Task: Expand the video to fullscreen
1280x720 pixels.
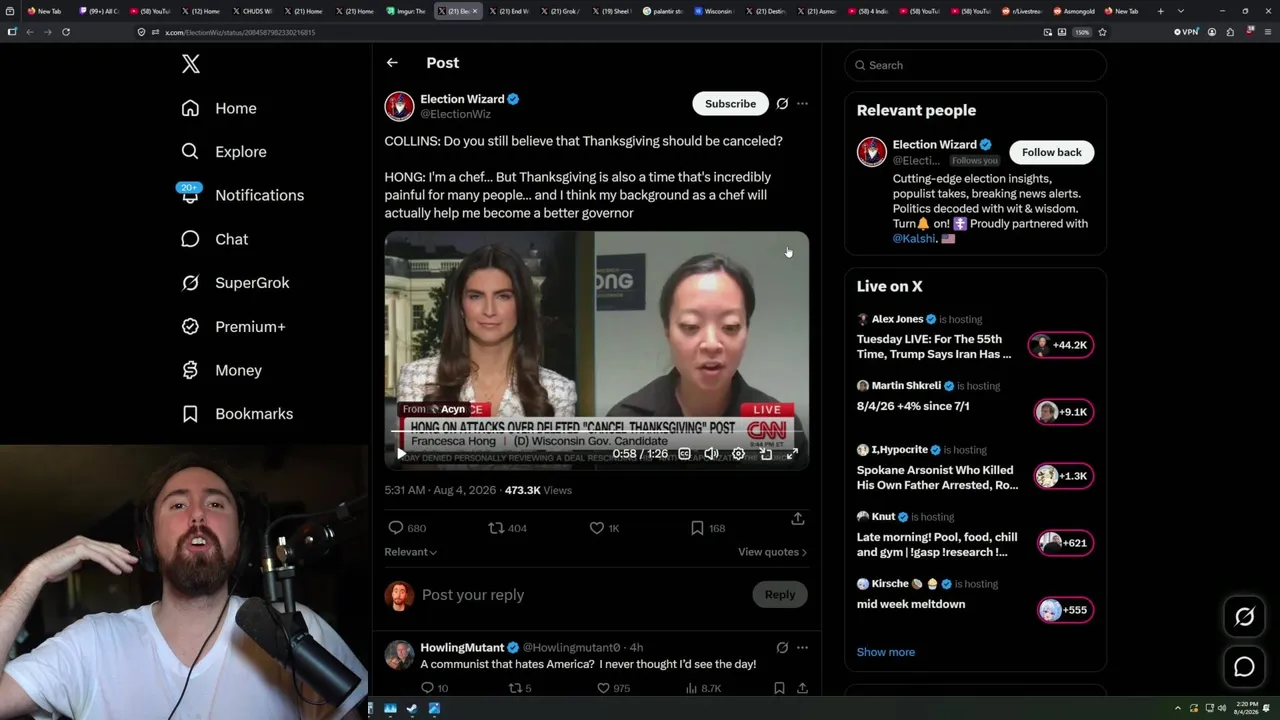Action: 792,454
